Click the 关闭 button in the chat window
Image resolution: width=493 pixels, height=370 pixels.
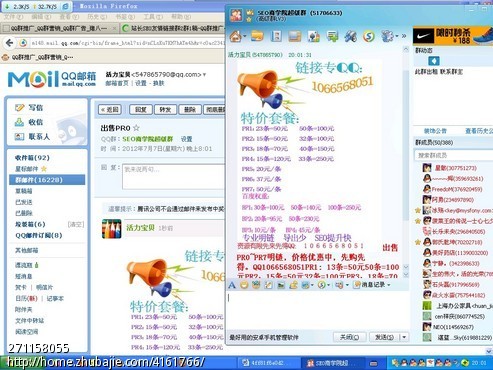(x=349, y=337)
